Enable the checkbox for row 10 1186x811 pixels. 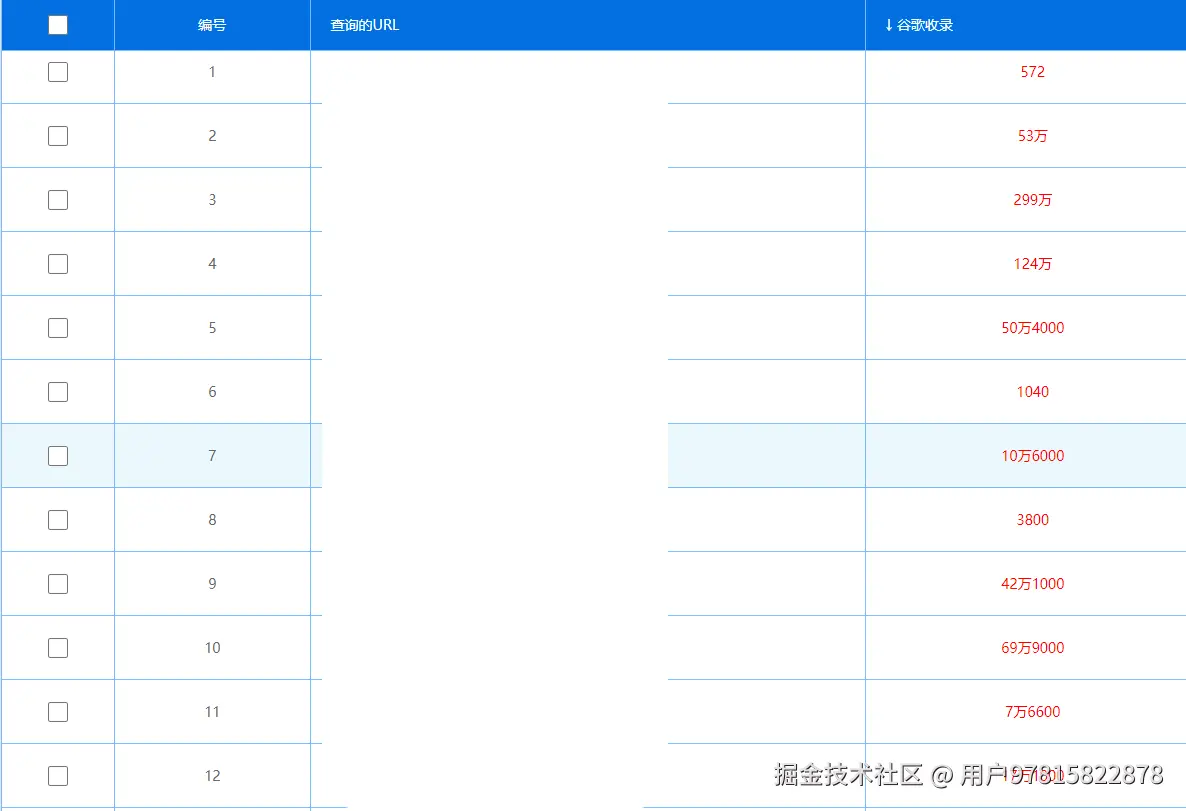point(57,647)
